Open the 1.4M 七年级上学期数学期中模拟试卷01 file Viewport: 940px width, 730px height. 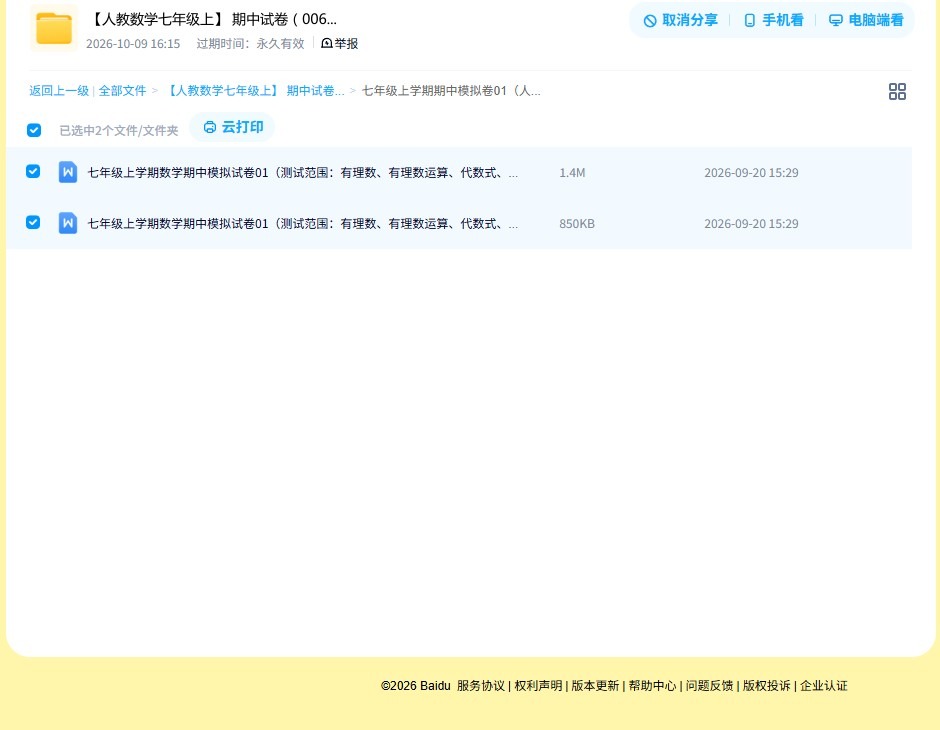point(303,173)
